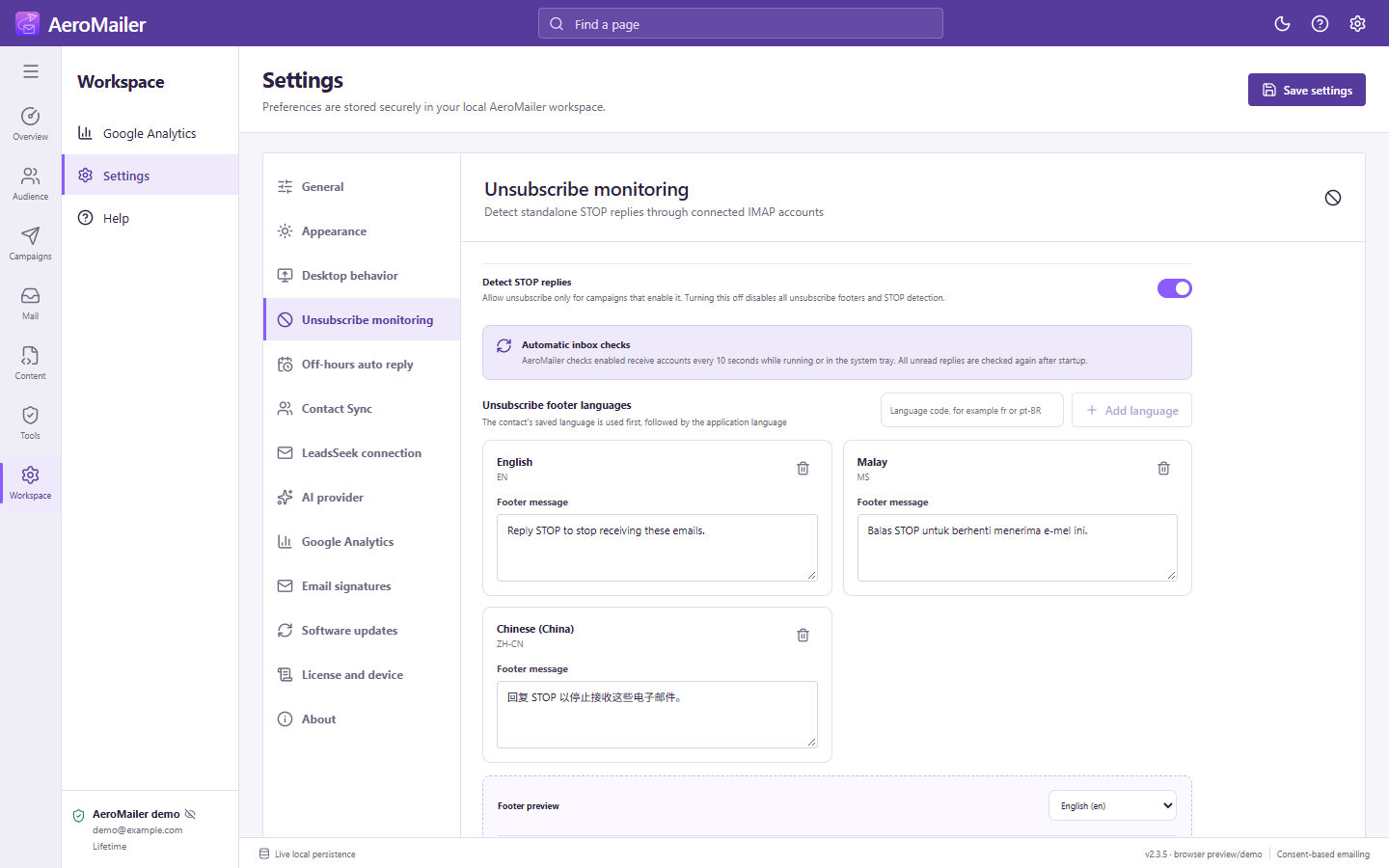Image resolution: width=1389 pixels, height=868 pixels.
Task: Click Add language button
Action: pos(1131,410)
